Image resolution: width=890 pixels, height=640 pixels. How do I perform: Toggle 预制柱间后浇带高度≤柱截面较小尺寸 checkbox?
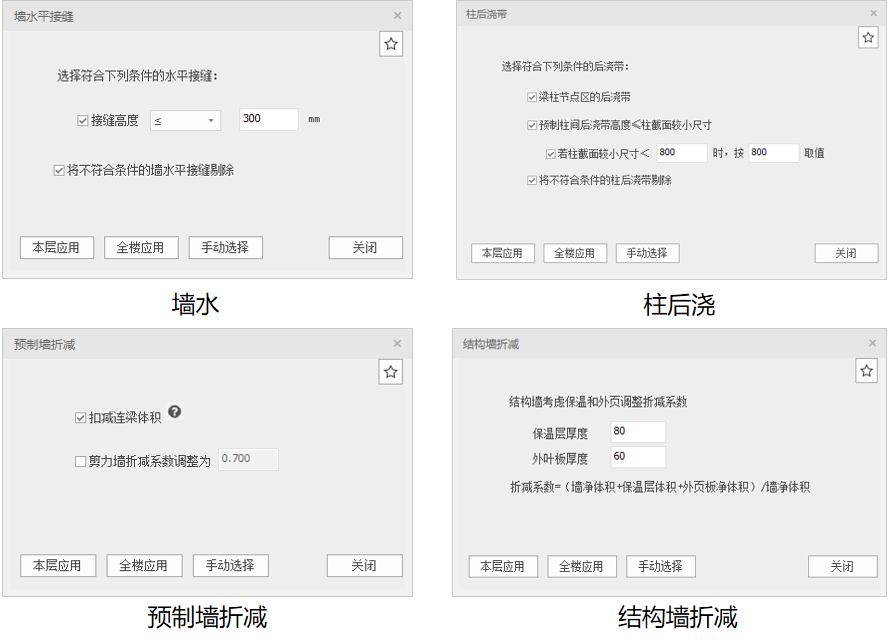(x=532, y=125)
